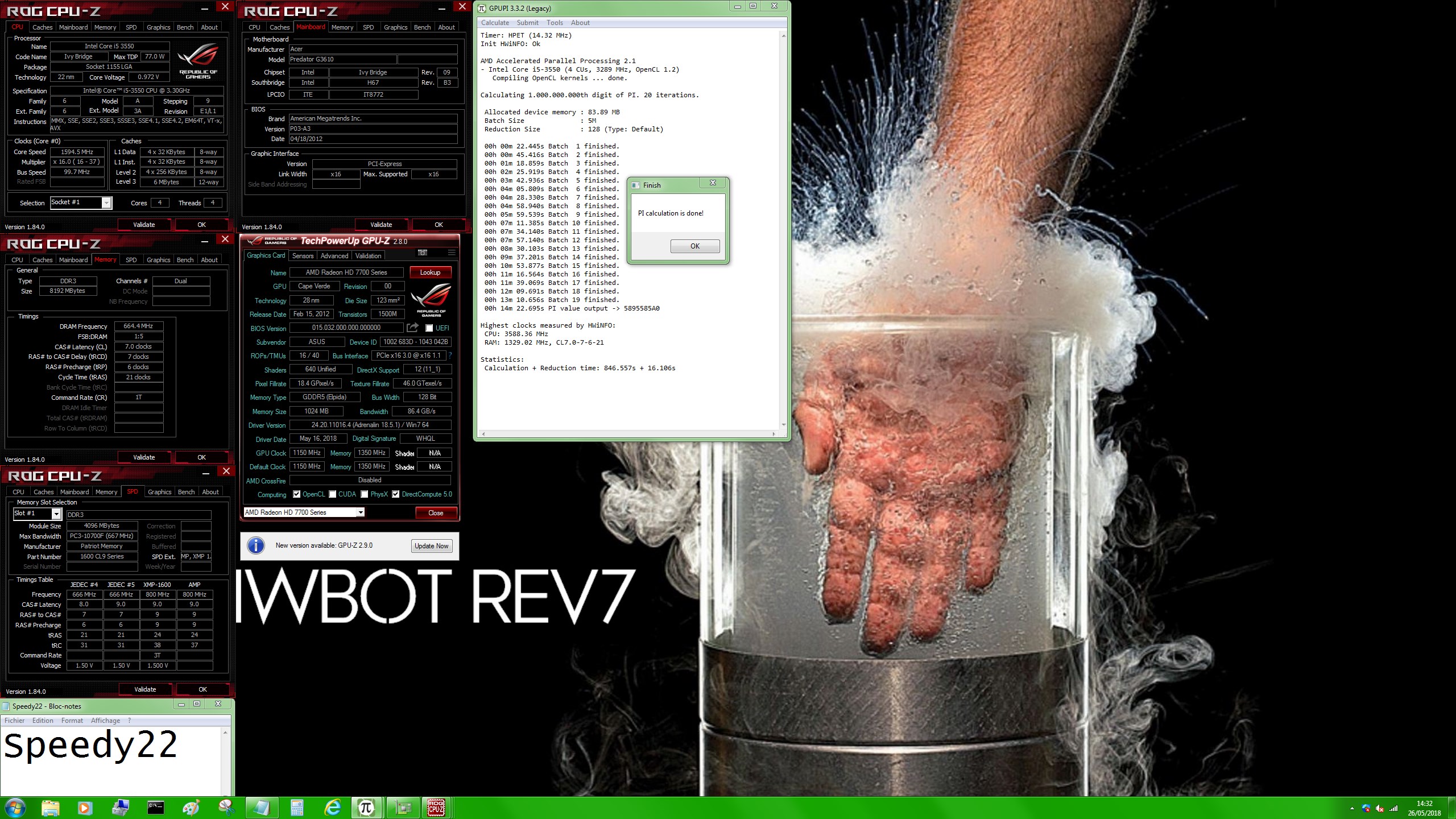The image size is (1456, 819).
Task: Click the Lookup button in GPU-Z
Action: tap(431, 272)
